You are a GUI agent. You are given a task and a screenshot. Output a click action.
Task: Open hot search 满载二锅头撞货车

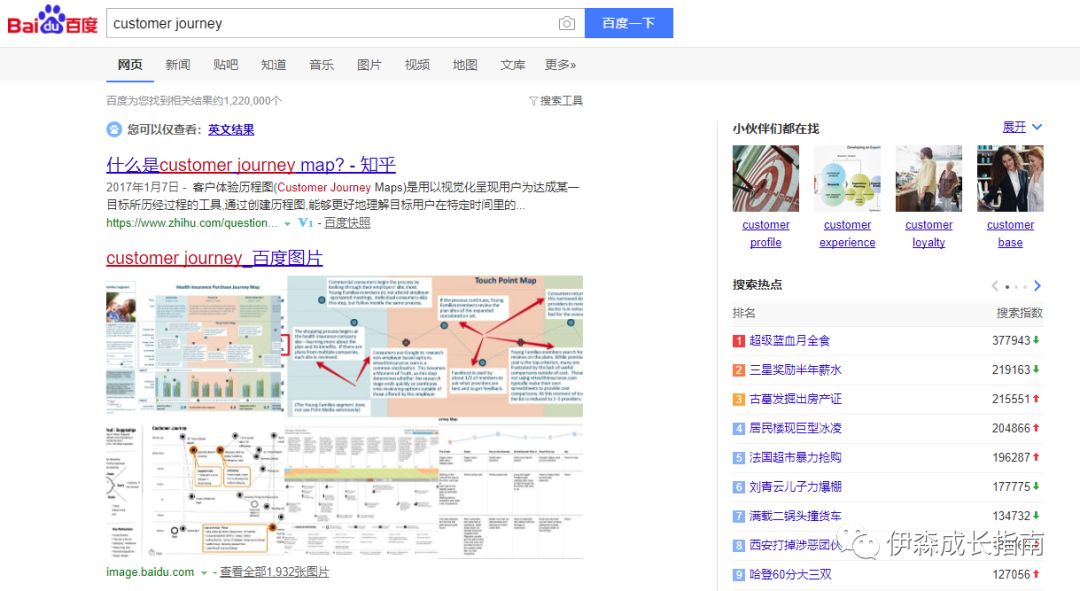click(796, 516)
